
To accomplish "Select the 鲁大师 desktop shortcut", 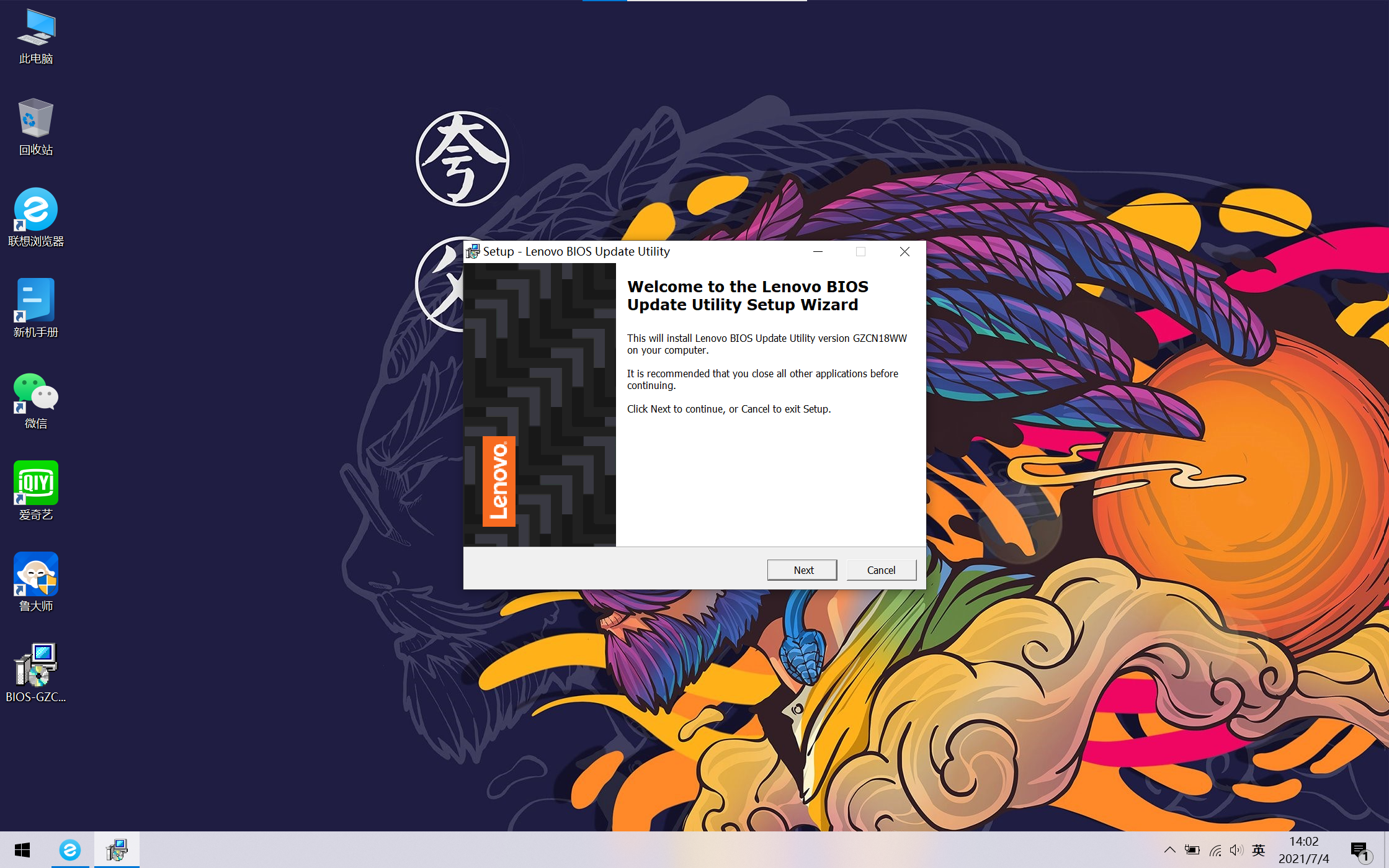I will (x=36, y=582).
